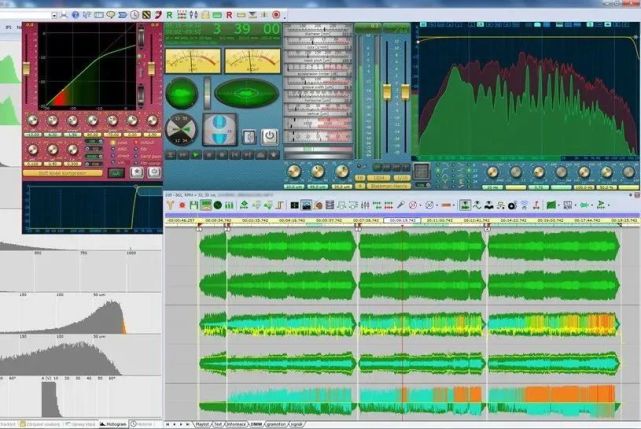Toggle the speaker button beside power button
Screen dimensions: 641x429
click(248, 136)
